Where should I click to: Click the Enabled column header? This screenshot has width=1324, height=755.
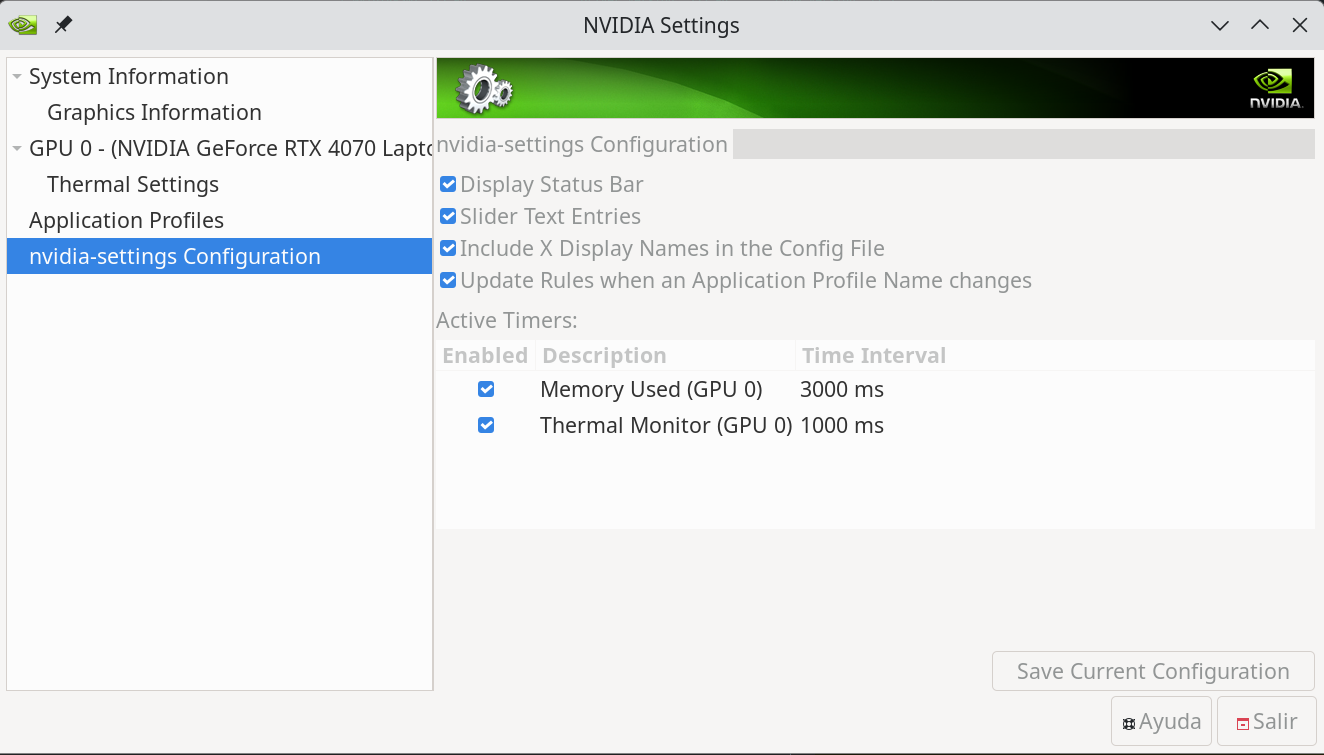485,356
